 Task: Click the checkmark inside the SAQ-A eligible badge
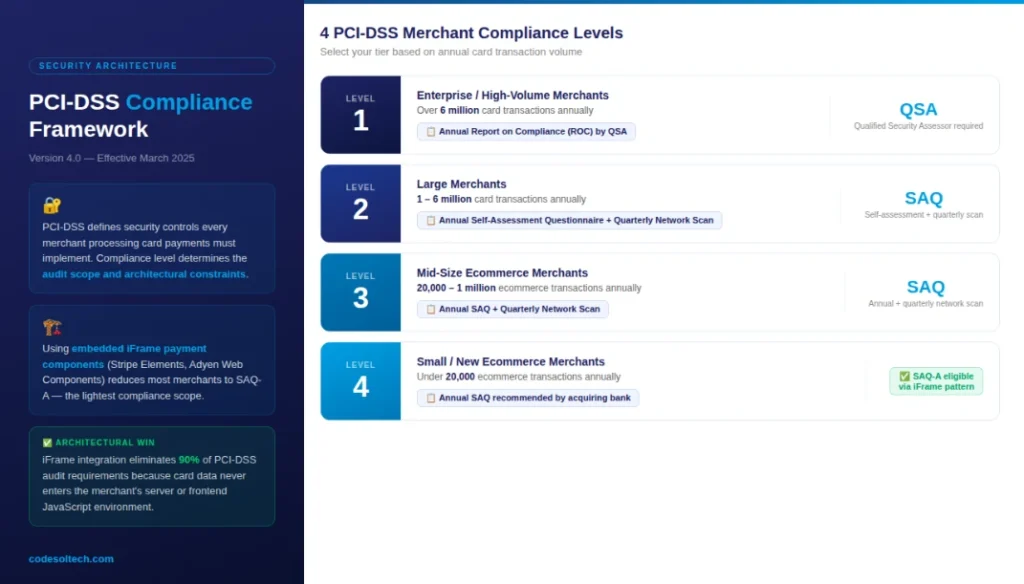pos(905,375)
